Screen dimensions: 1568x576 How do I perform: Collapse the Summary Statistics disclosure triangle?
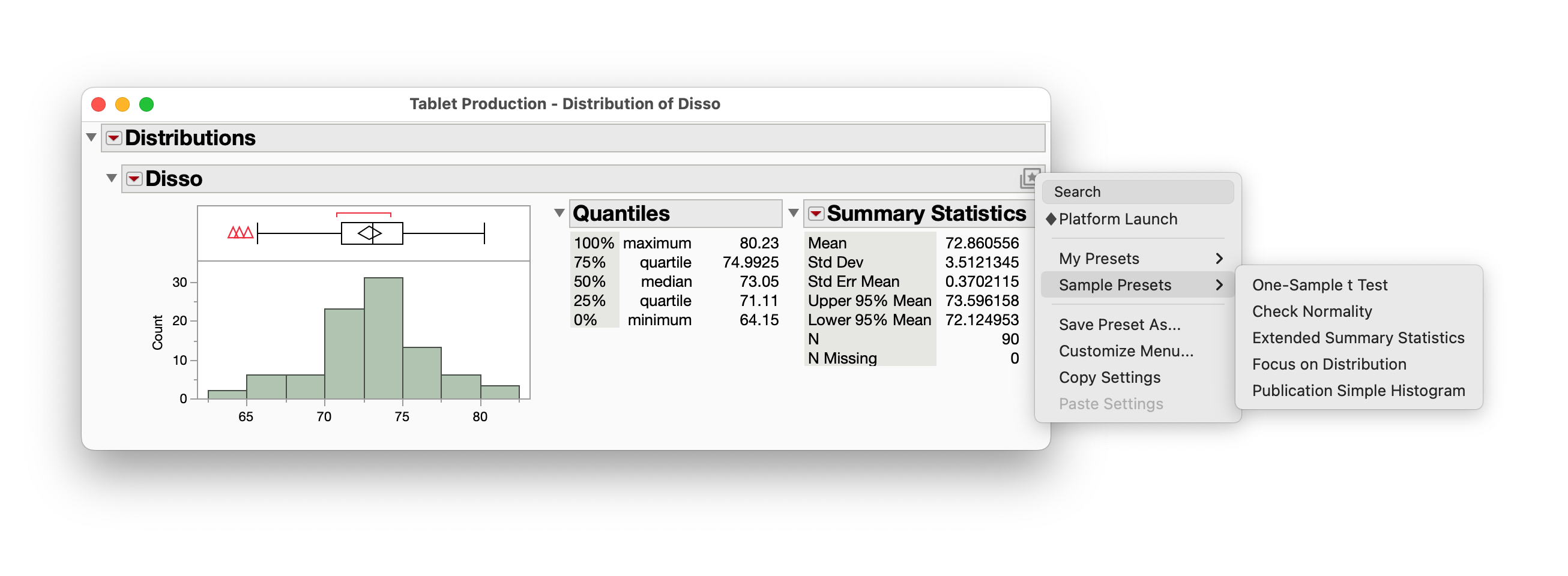(792, 213)
